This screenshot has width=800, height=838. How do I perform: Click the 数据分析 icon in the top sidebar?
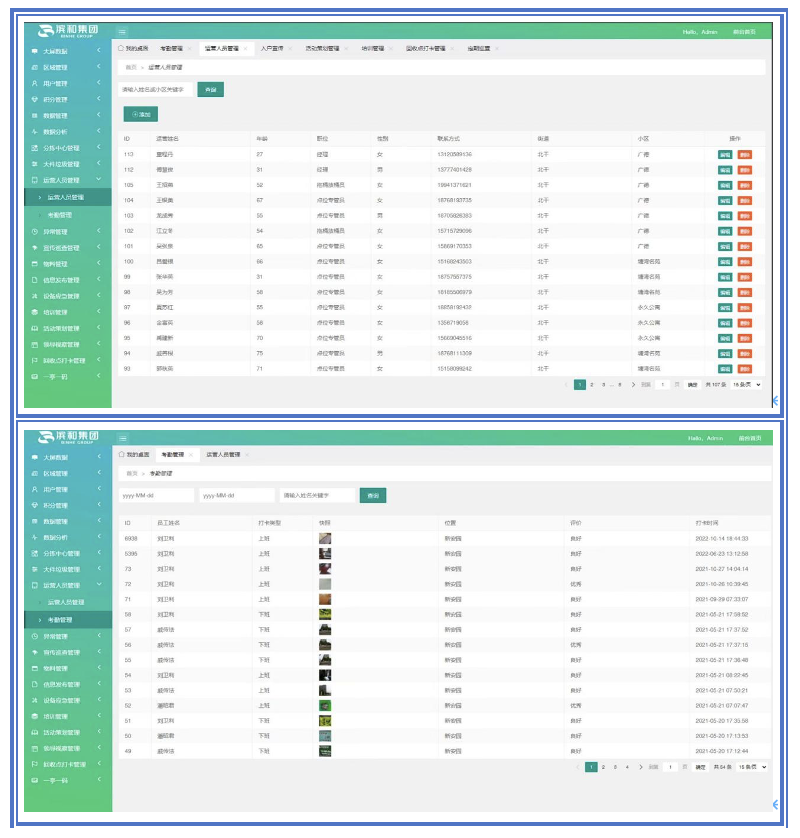point(35,132)
